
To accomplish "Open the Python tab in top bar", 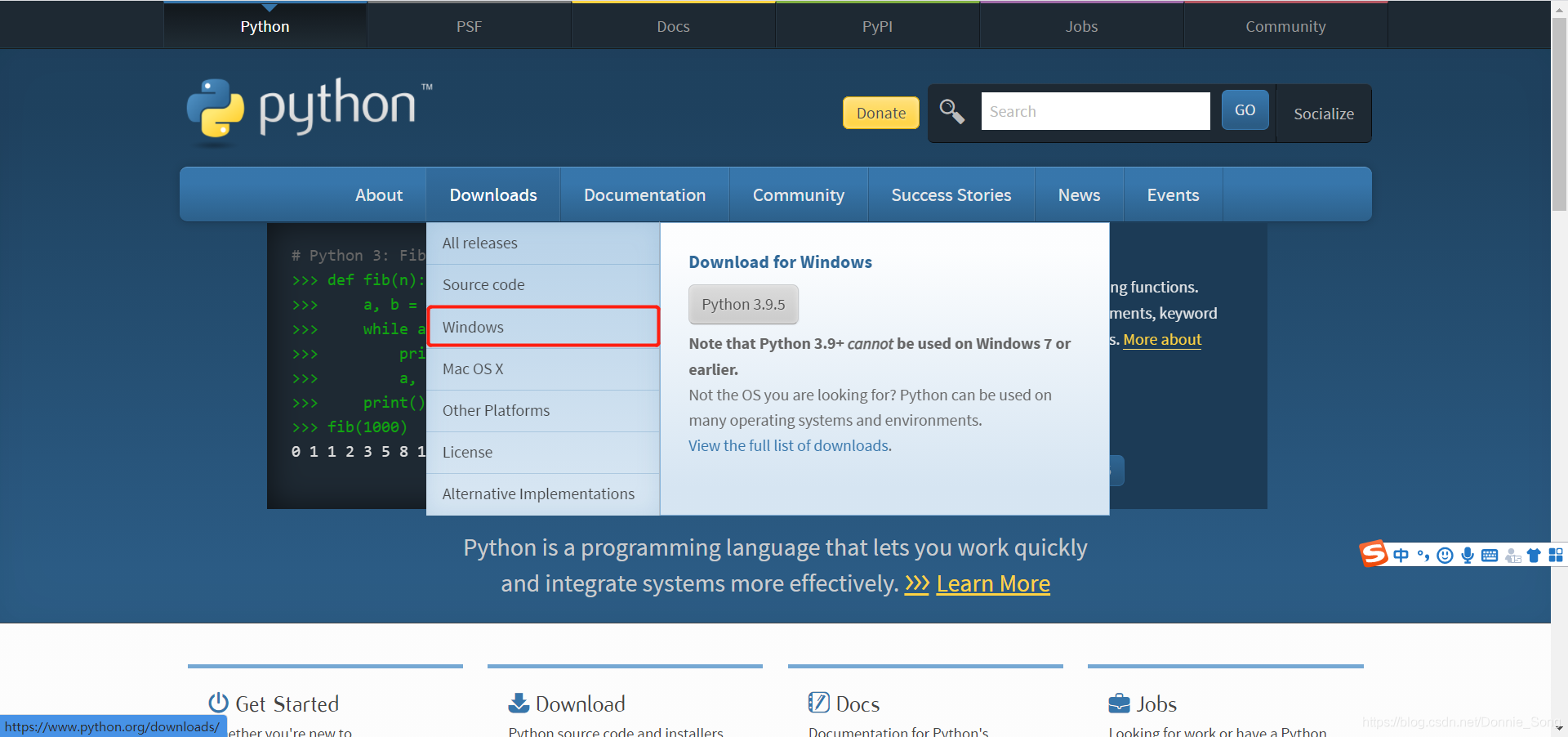I will click(265, 26).
